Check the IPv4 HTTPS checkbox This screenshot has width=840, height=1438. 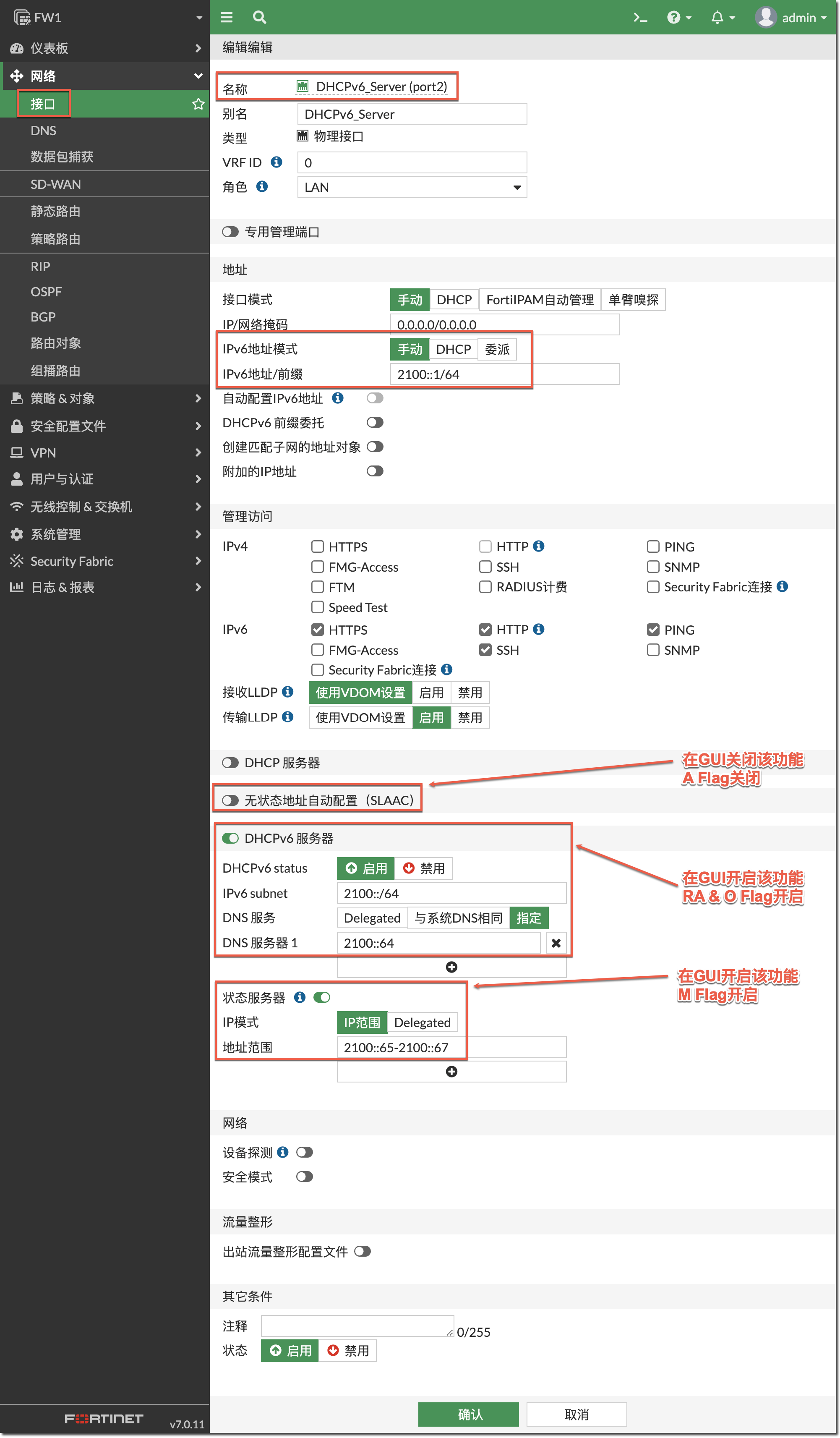click(x=318, y=546)
